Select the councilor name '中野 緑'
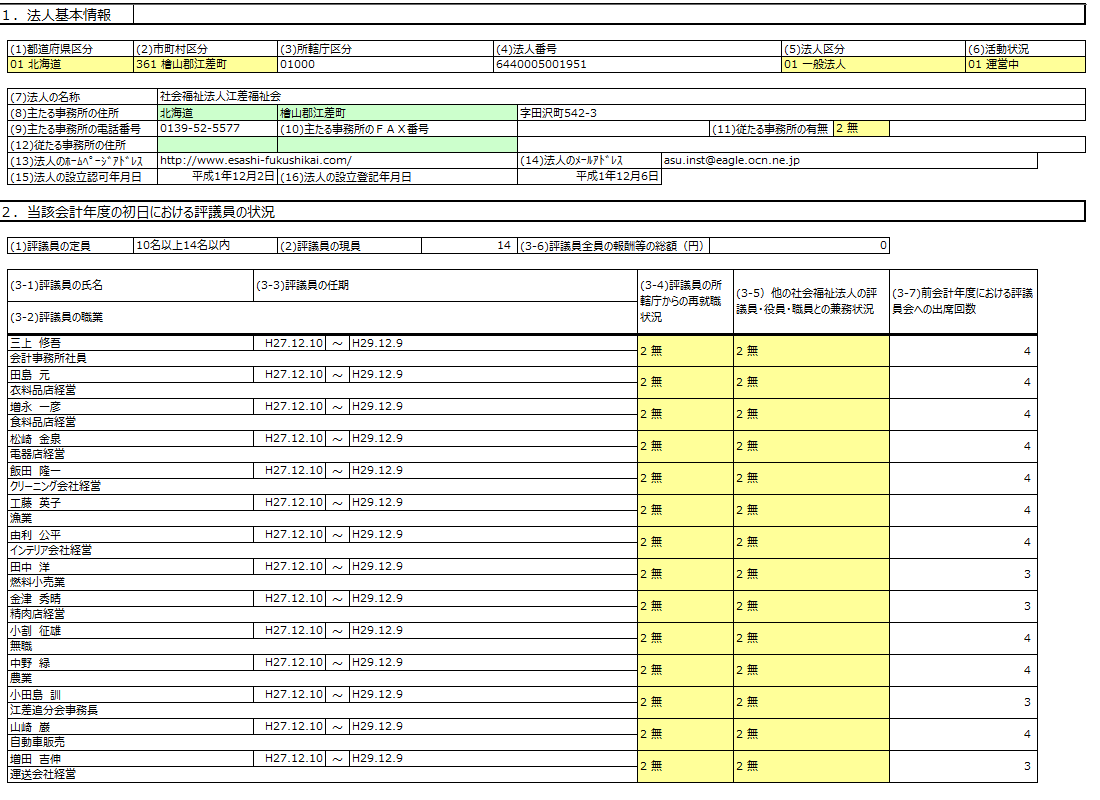Viewport: 1100px width, 800px height. 130,663
